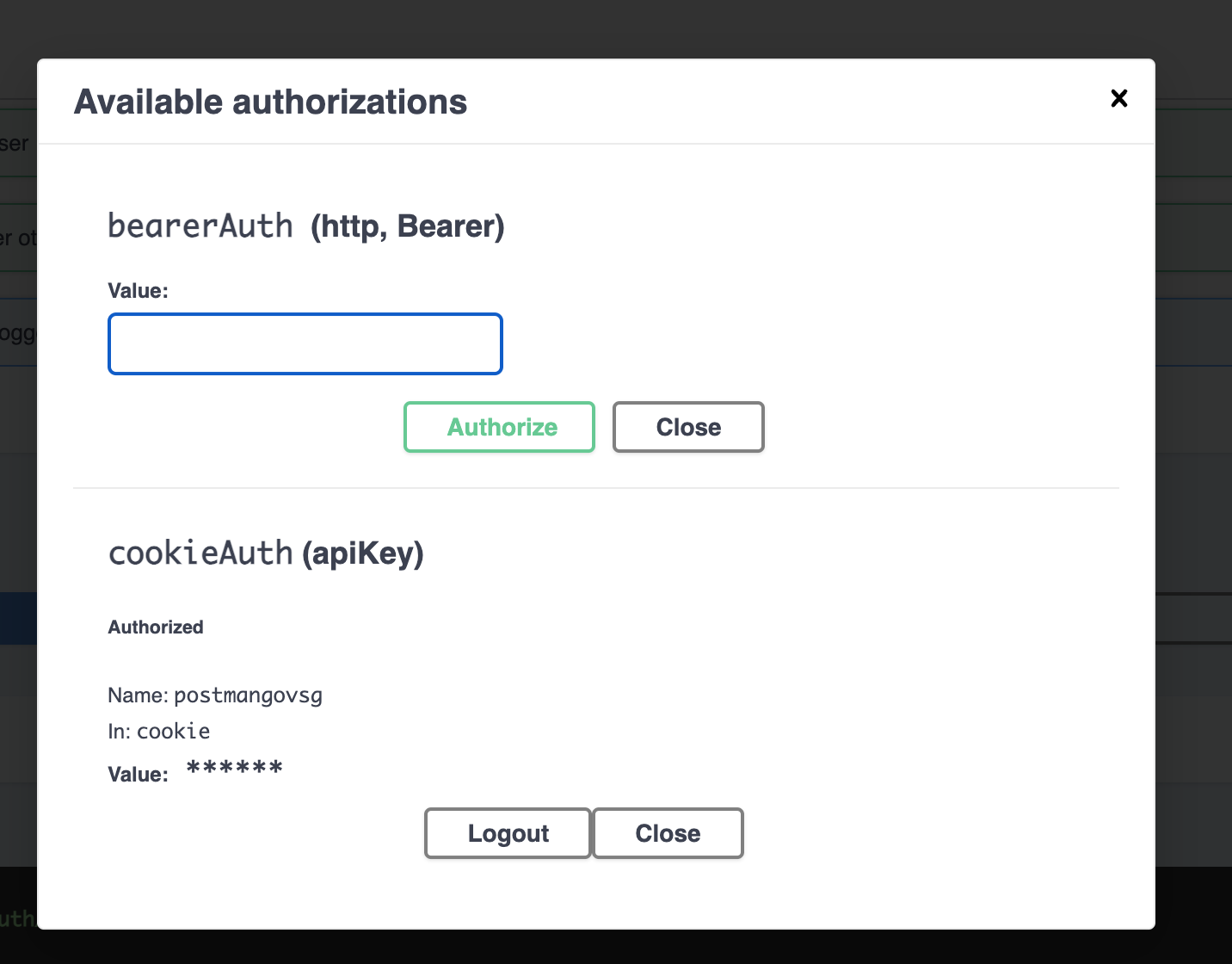Click the Authorized status label
Image resolution: width=1232 pixels, height=964 pixels.
coord(155,627)
